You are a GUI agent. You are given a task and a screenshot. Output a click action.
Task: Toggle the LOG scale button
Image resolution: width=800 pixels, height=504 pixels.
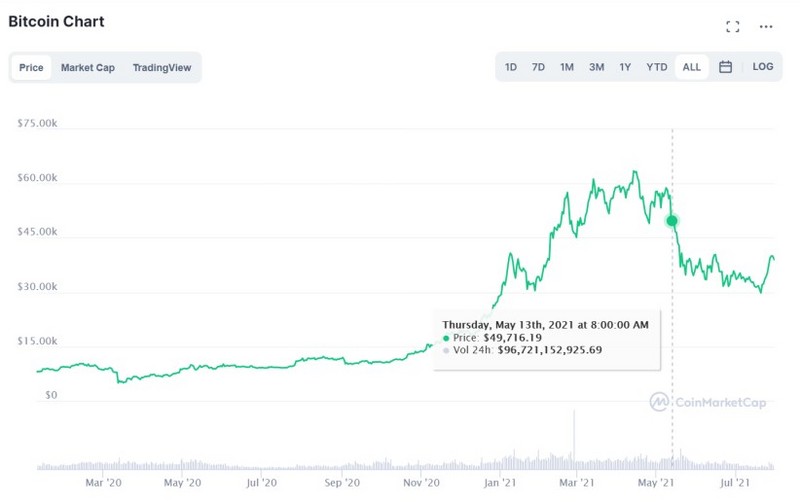(763, 67)
